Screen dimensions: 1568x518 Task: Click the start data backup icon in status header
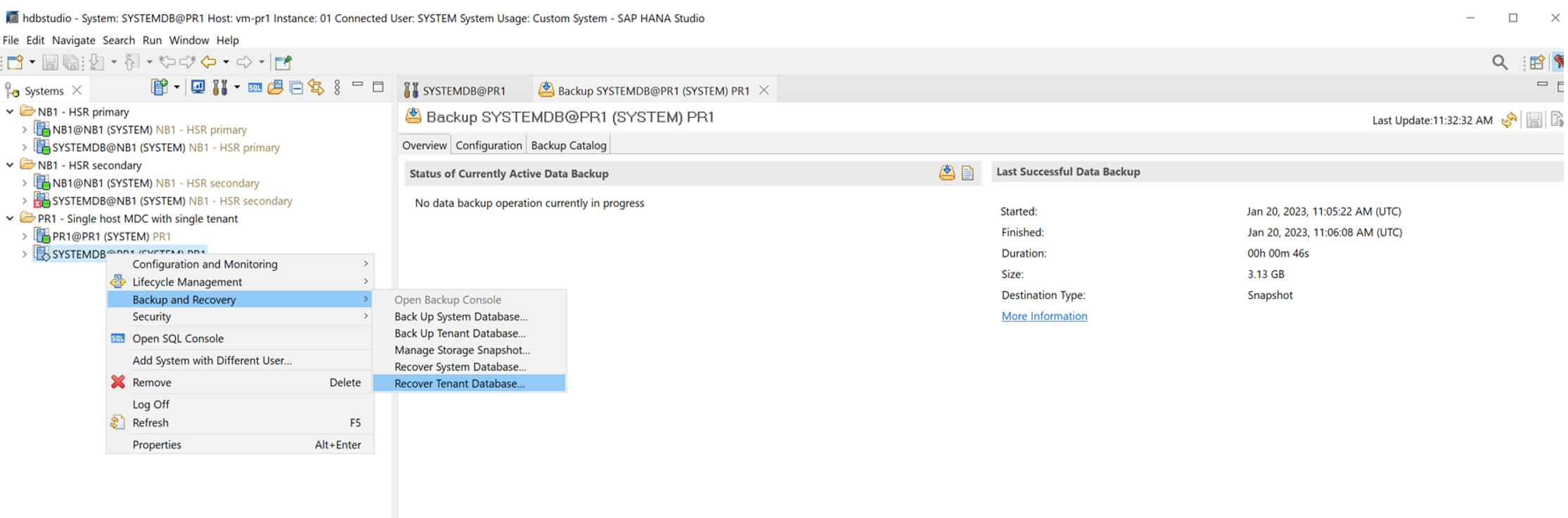[946, 173]
